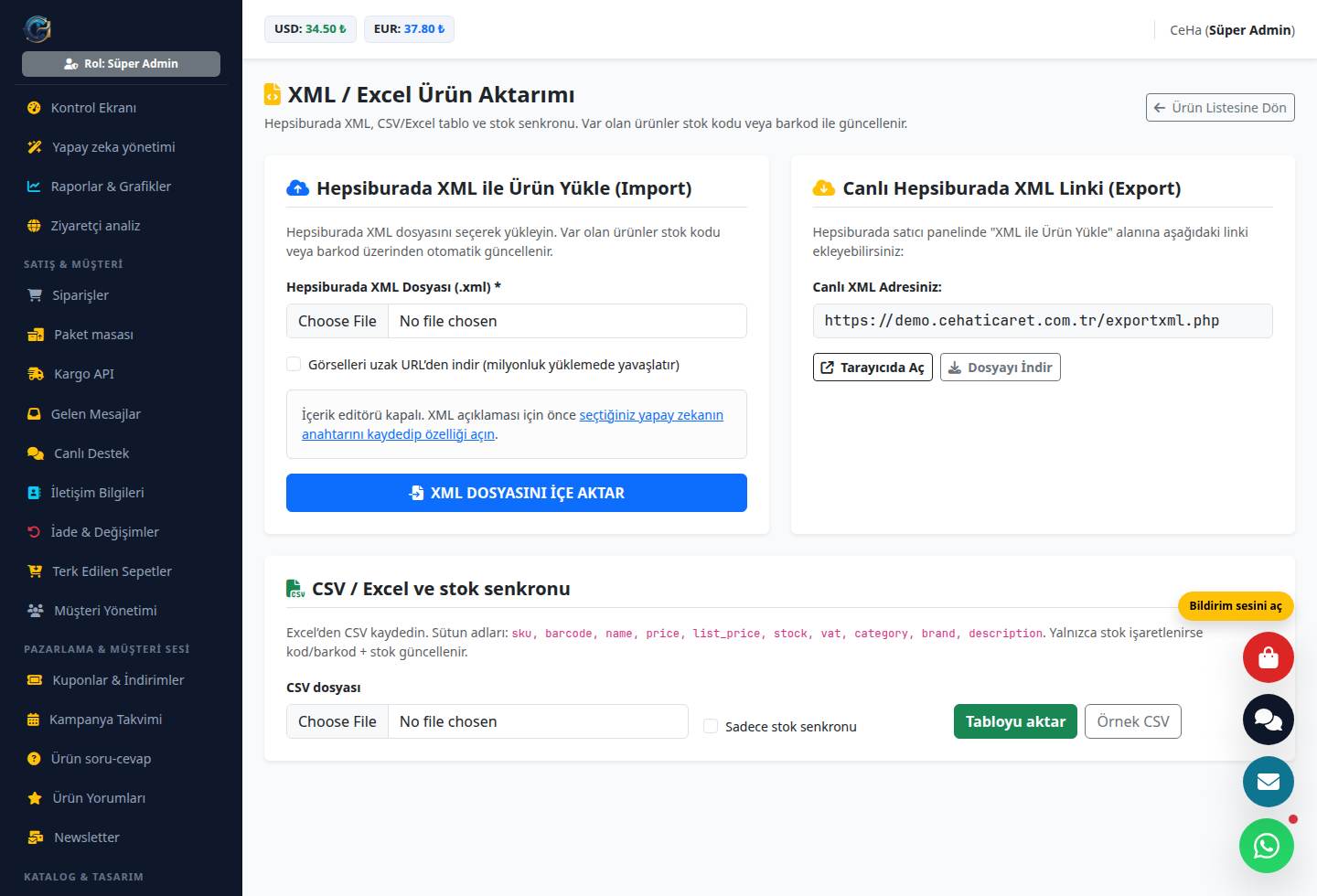Image resolution: width=1317 pixels, height=896 pixels.
Task: Select Kuponlar & İndirimler in sidebar
Action: [121, 680]
